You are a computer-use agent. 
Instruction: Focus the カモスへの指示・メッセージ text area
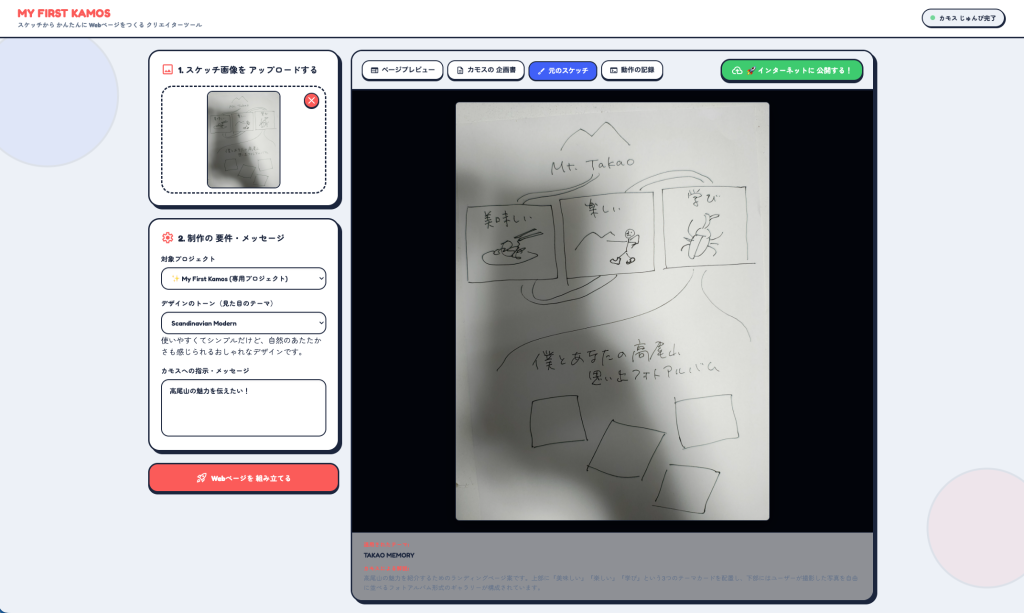pos(244,408)
